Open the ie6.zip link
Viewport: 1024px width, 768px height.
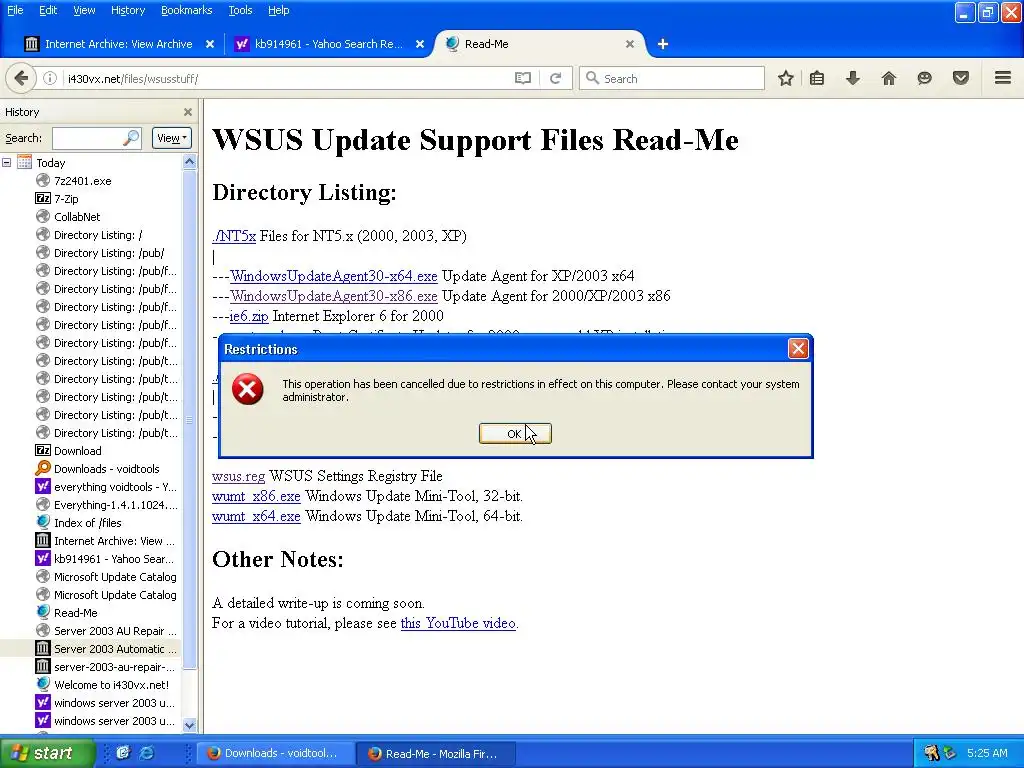click(x=249, y=316)
